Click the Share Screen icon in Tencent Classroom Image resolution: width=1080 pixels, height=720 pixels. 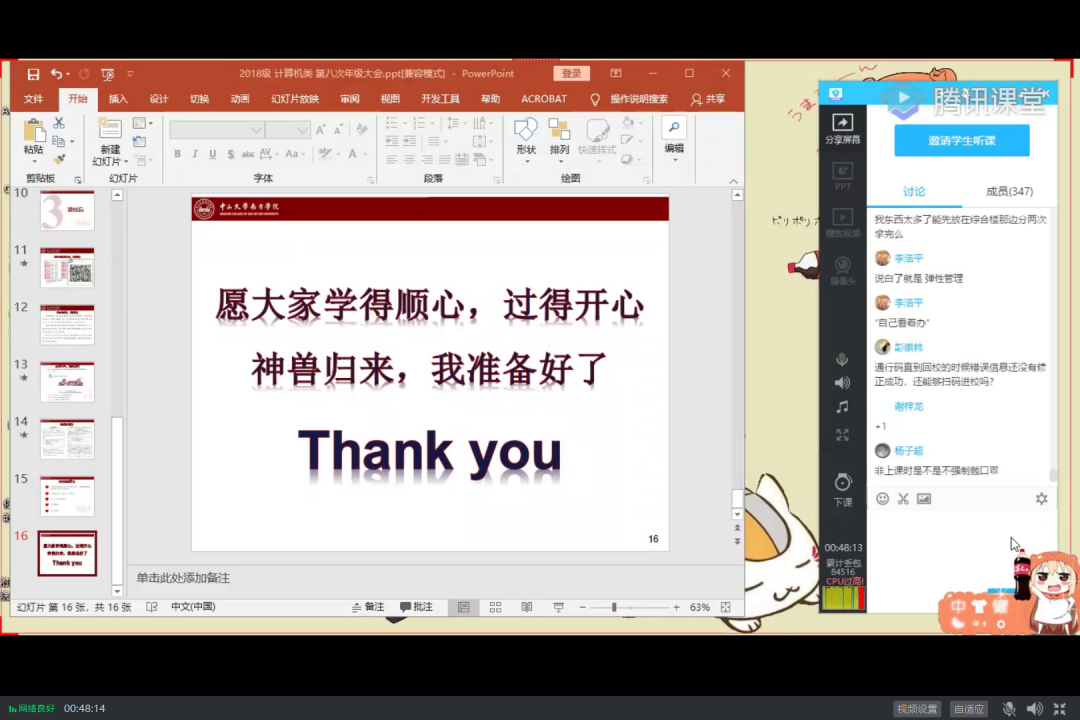click(842, 126)
